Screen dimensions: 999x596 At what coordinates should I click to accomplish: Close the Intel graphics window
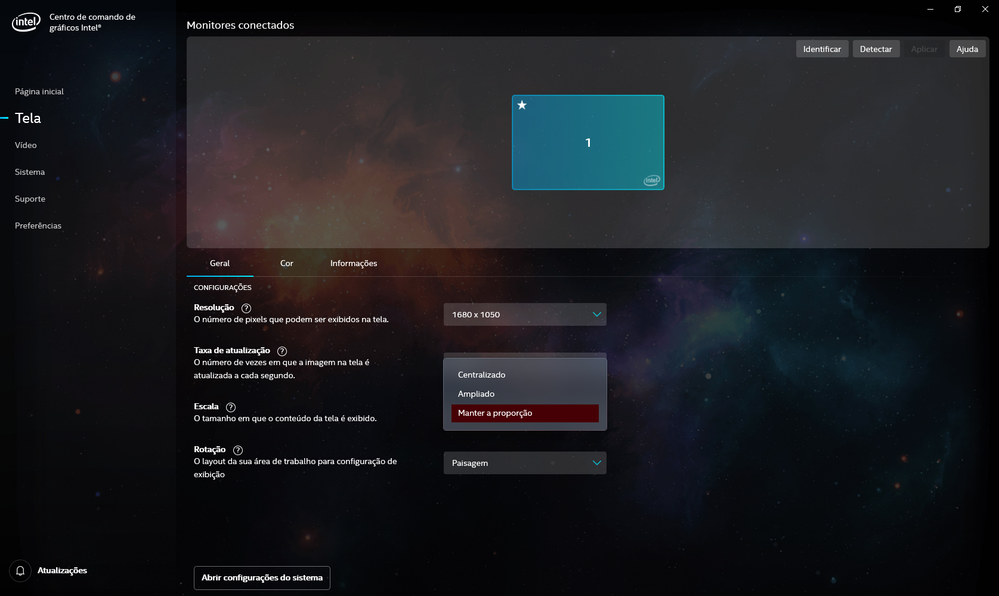(x=985, y=9)
